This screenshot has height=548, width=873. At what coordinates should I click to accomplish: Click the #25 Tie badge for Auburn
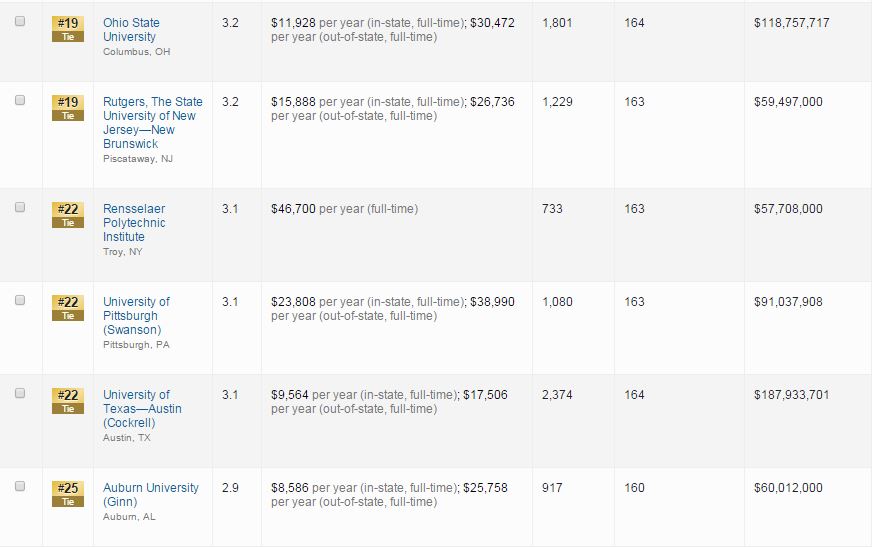point(68,494)
